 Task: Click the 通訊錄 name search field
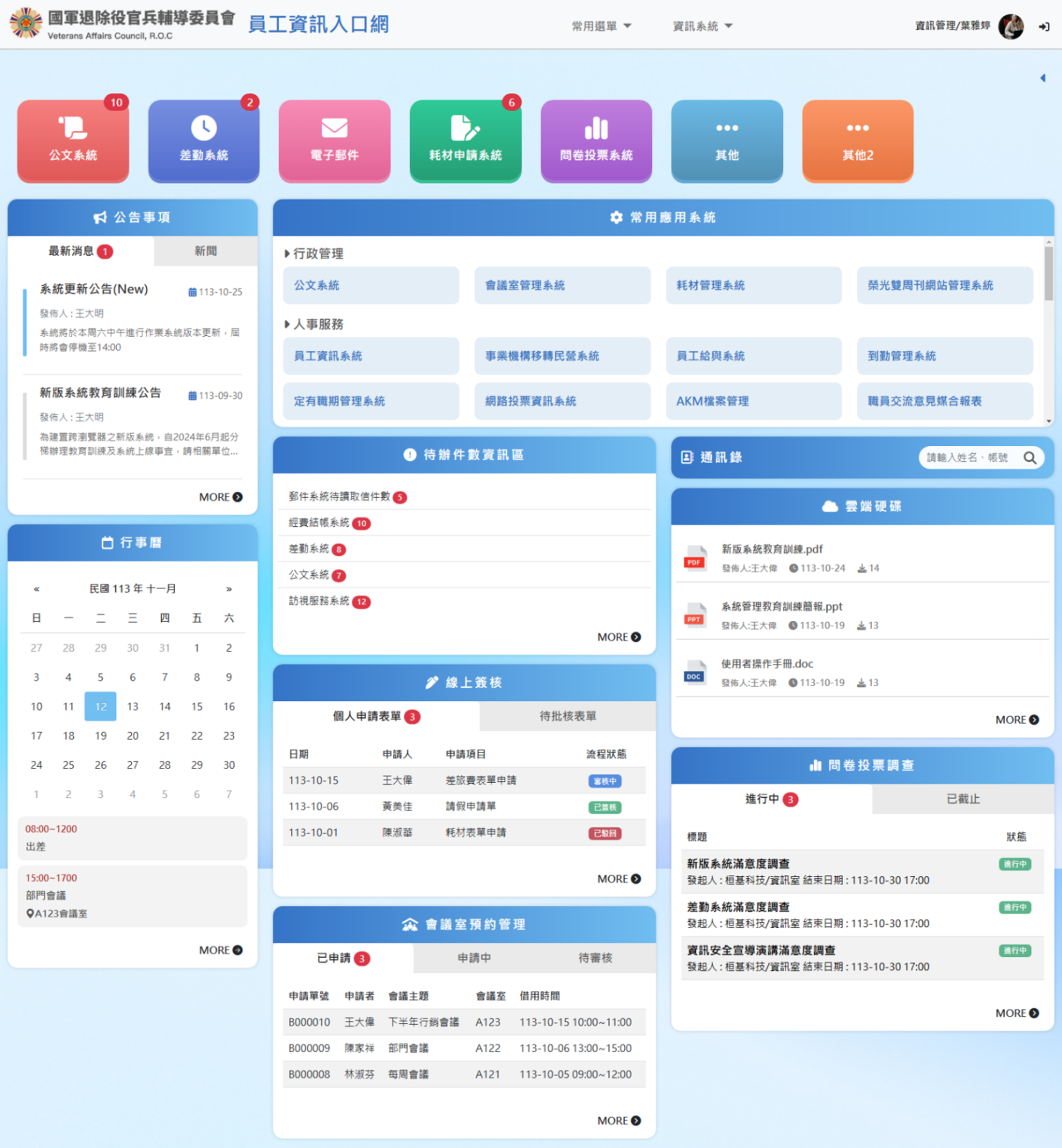968,458
